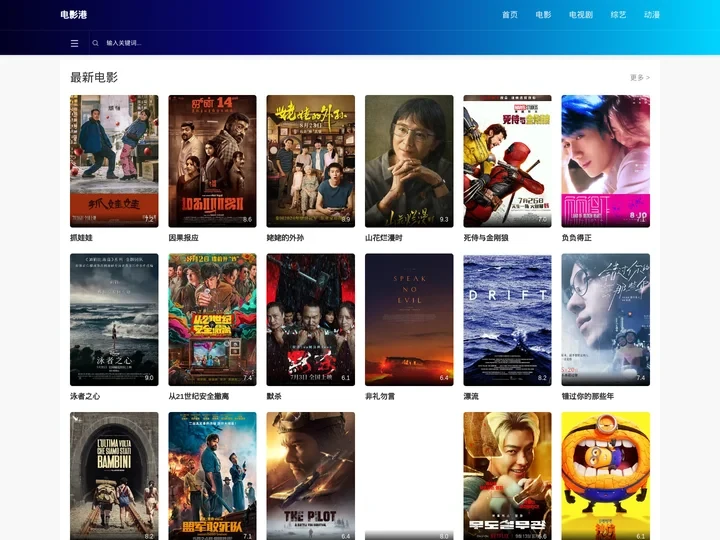
Task: Click the 非礼勿言 title link
Action: (x=380, y=396)
